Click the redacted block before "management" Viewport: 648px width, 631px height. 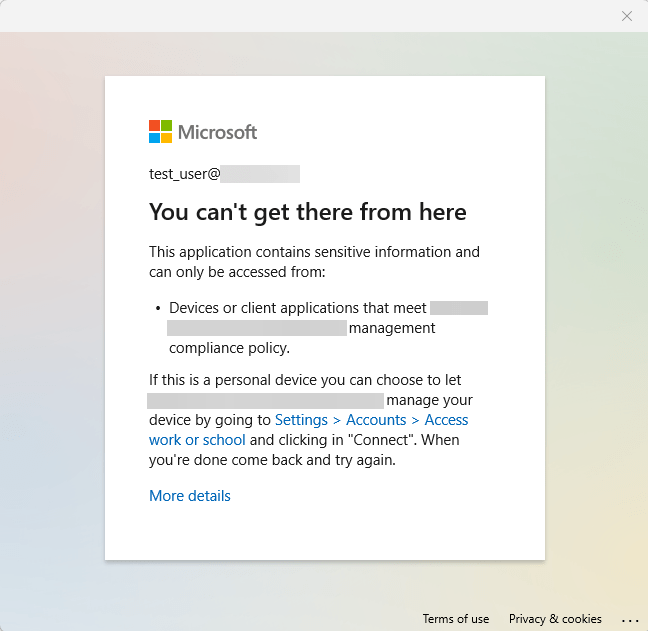point(256,328)
